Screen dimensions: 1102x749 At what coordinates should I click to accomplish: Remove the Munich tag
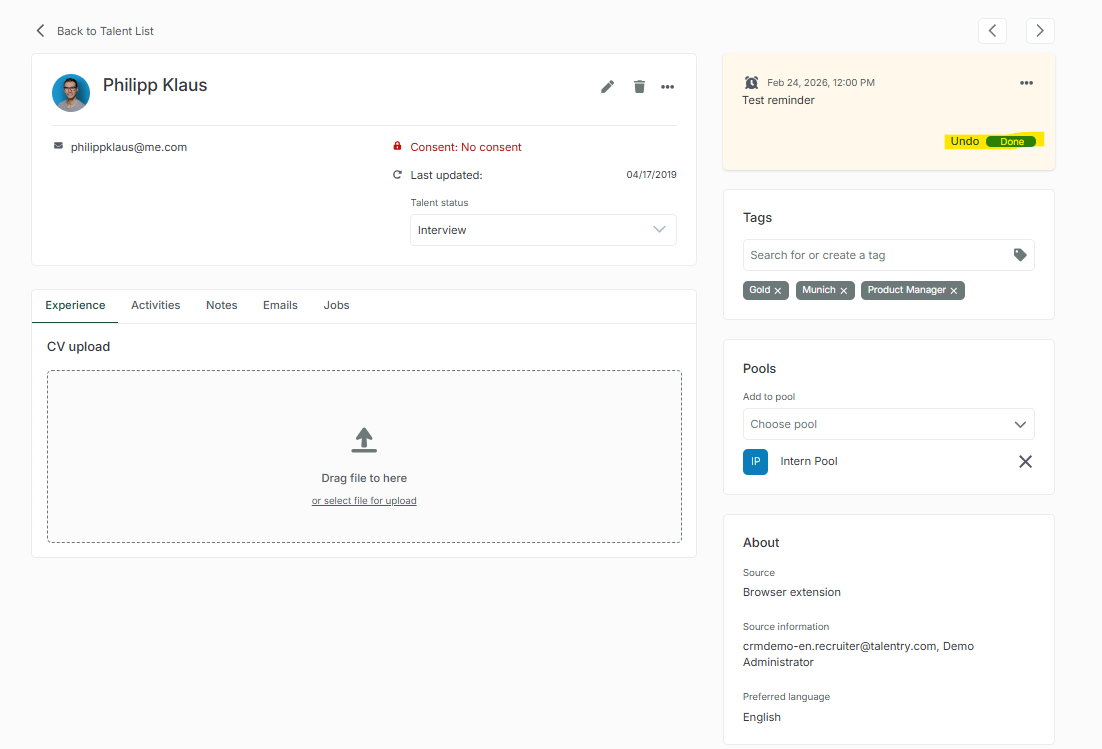844,291
